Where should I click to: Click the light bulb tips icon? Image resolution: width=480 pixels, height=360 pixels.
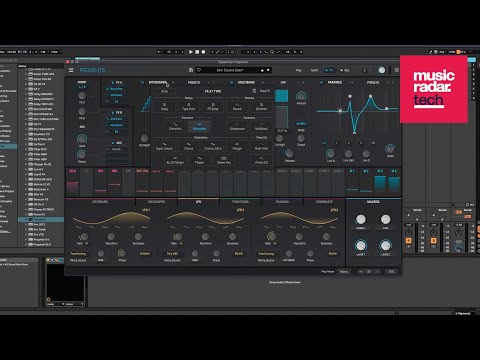[364, 70]
